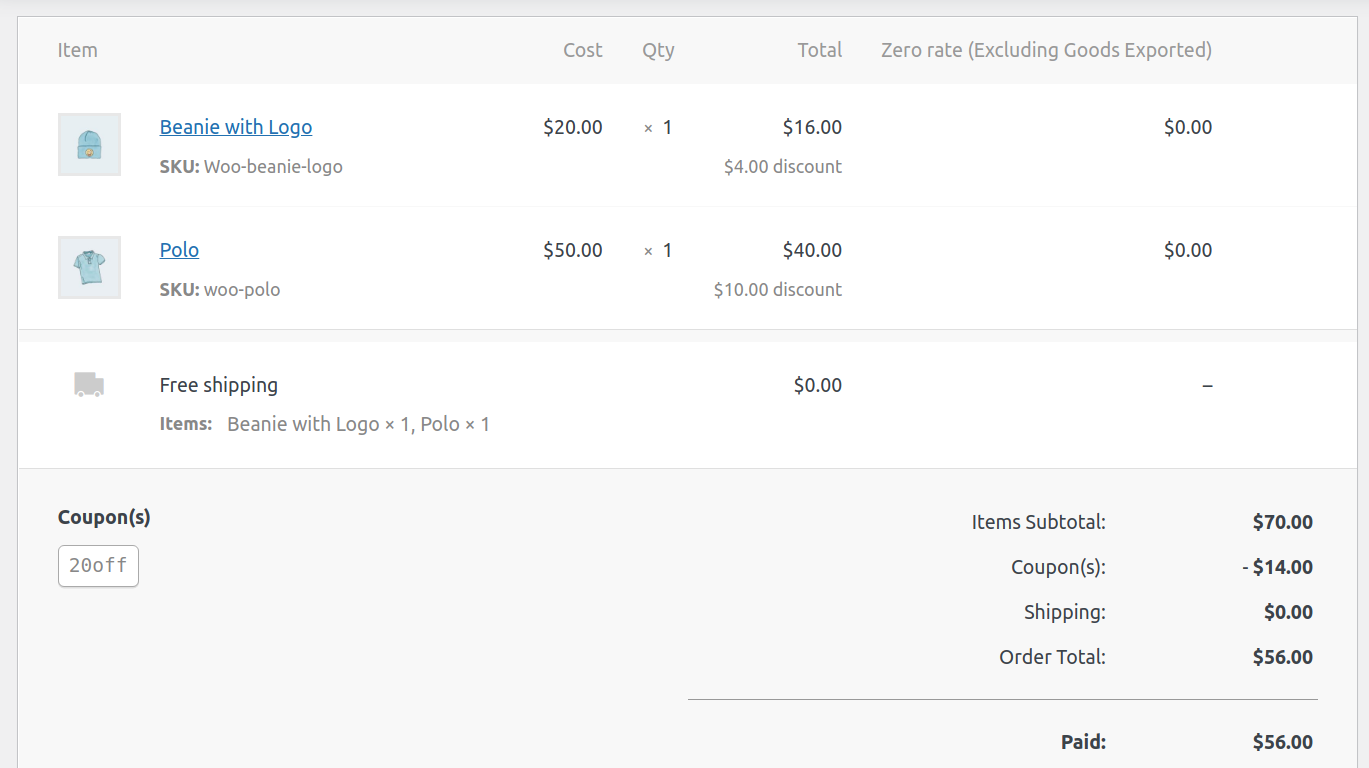1369x768 pixels.
Task: Click the Woo-beanie-logo SKU text
Action: 272,167
